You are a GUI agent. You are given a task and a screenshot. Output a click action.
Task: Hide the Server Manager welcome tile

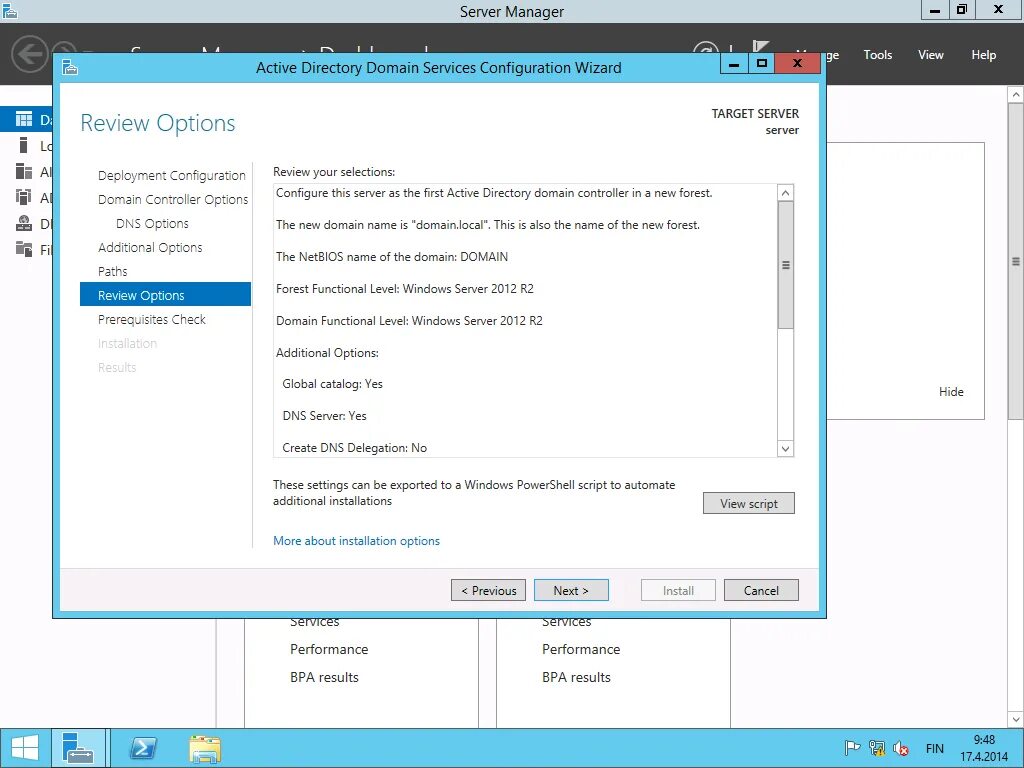[951, 392]
